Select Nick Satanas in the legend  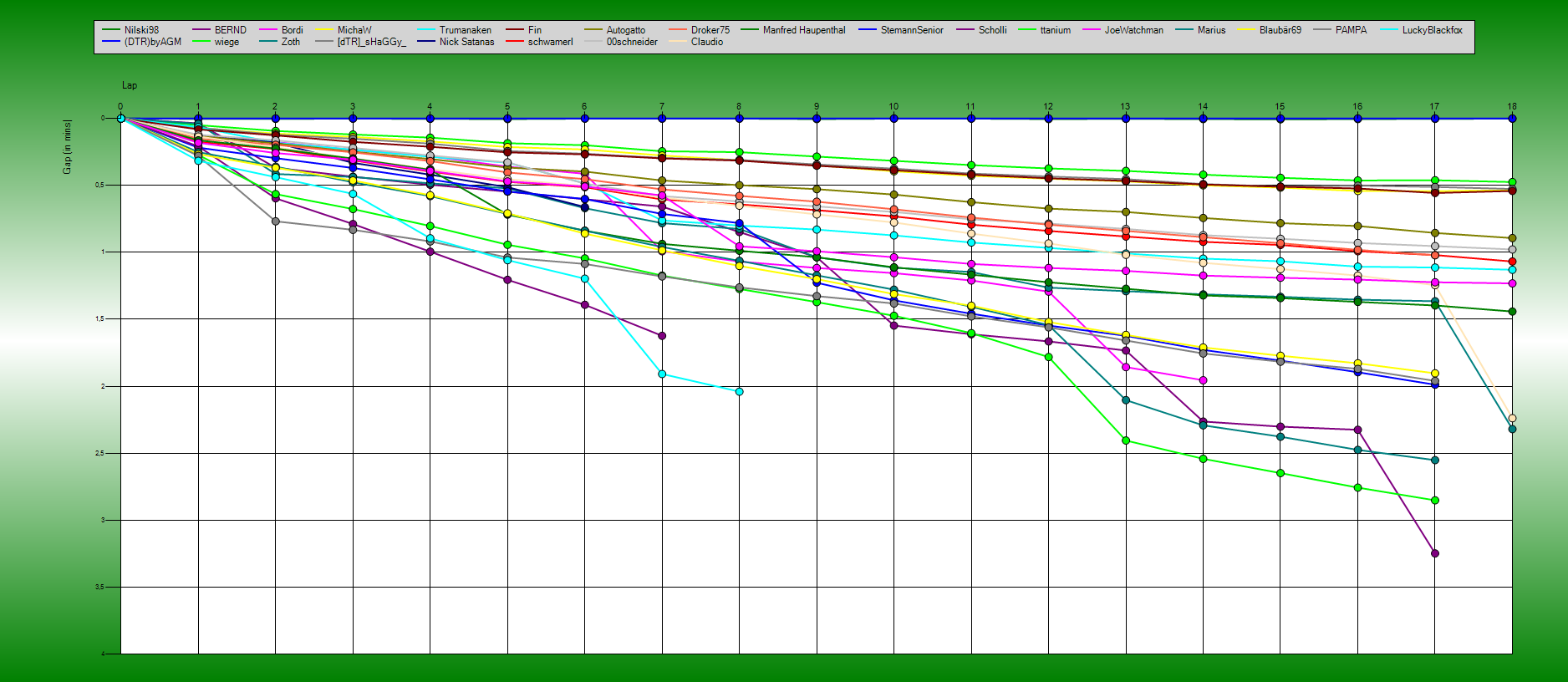(456, 42)
